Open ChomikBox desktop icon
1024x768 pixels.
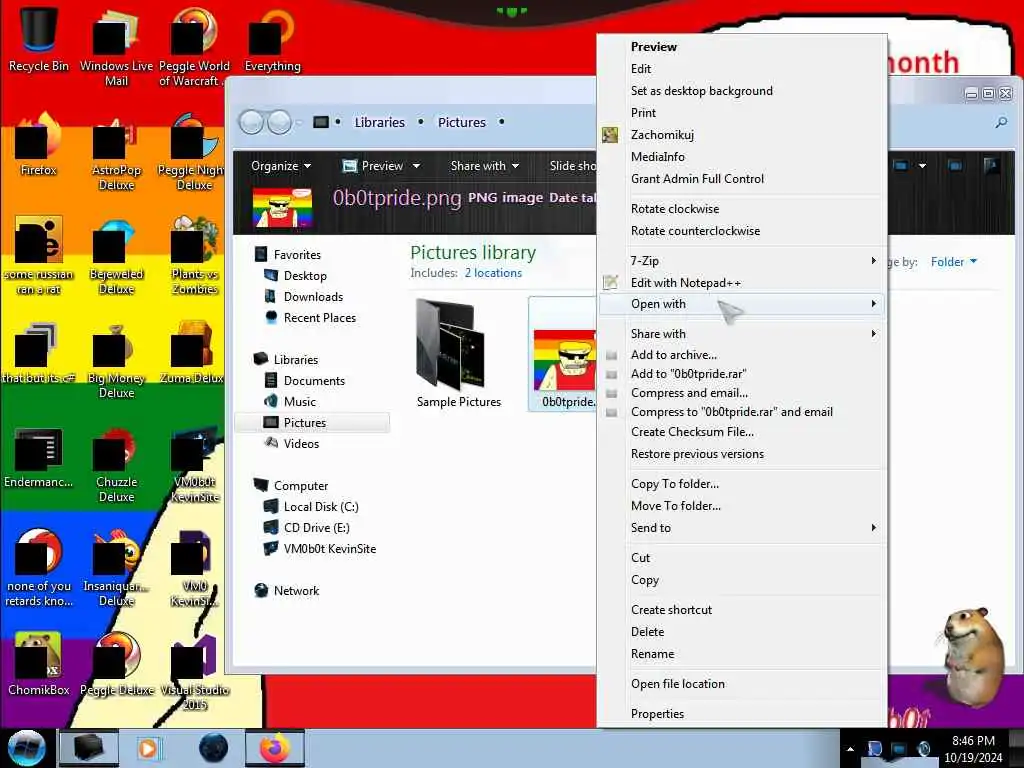39,664
